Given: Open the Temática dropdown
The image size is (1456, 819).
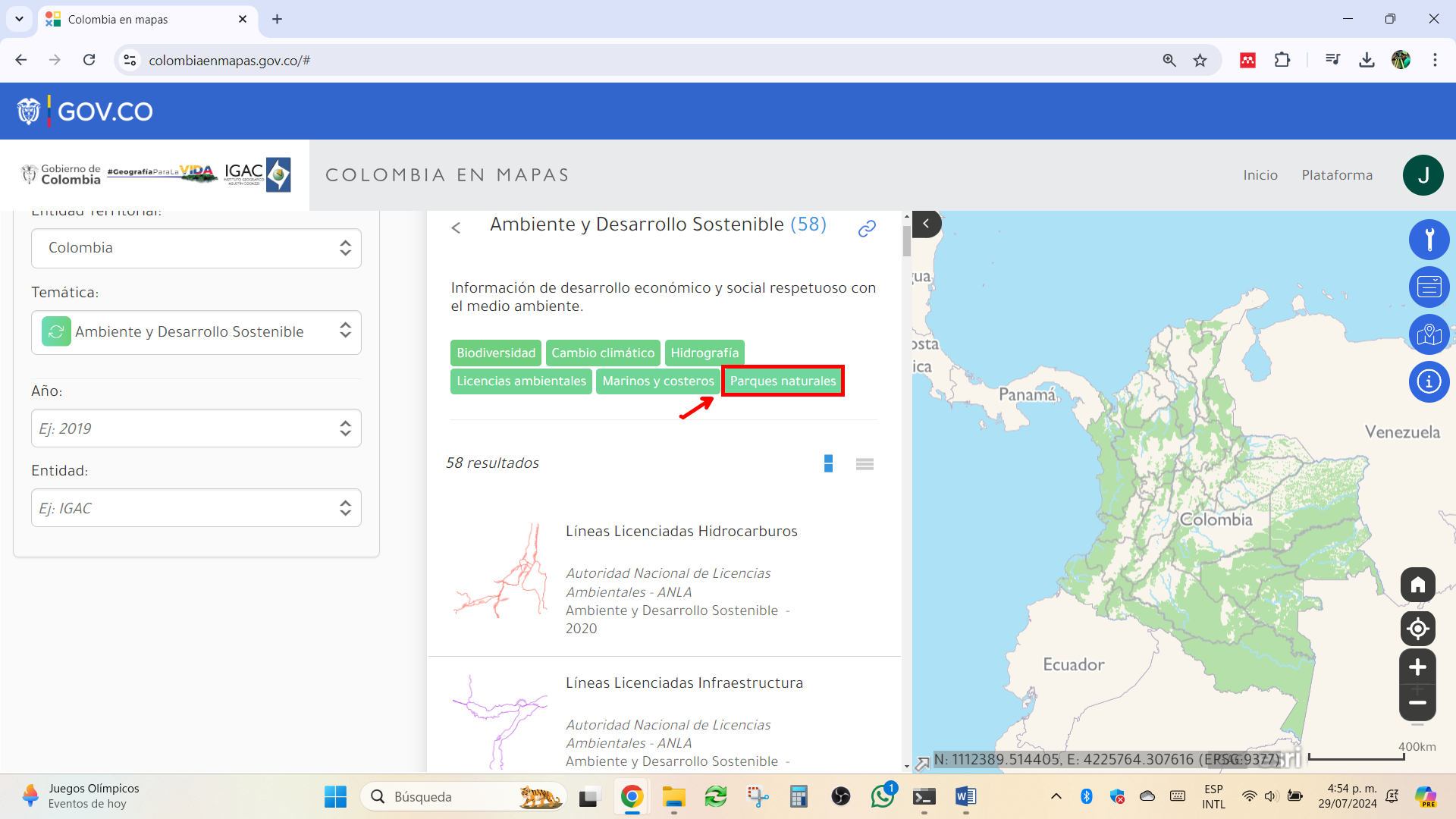Looking at the screenshot, I should (196, 332).
